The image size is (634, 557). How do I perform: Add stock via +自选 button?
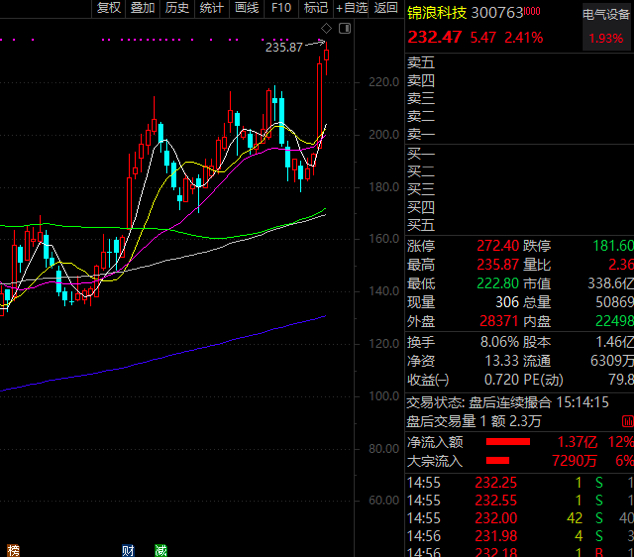(x=352, y=8)
